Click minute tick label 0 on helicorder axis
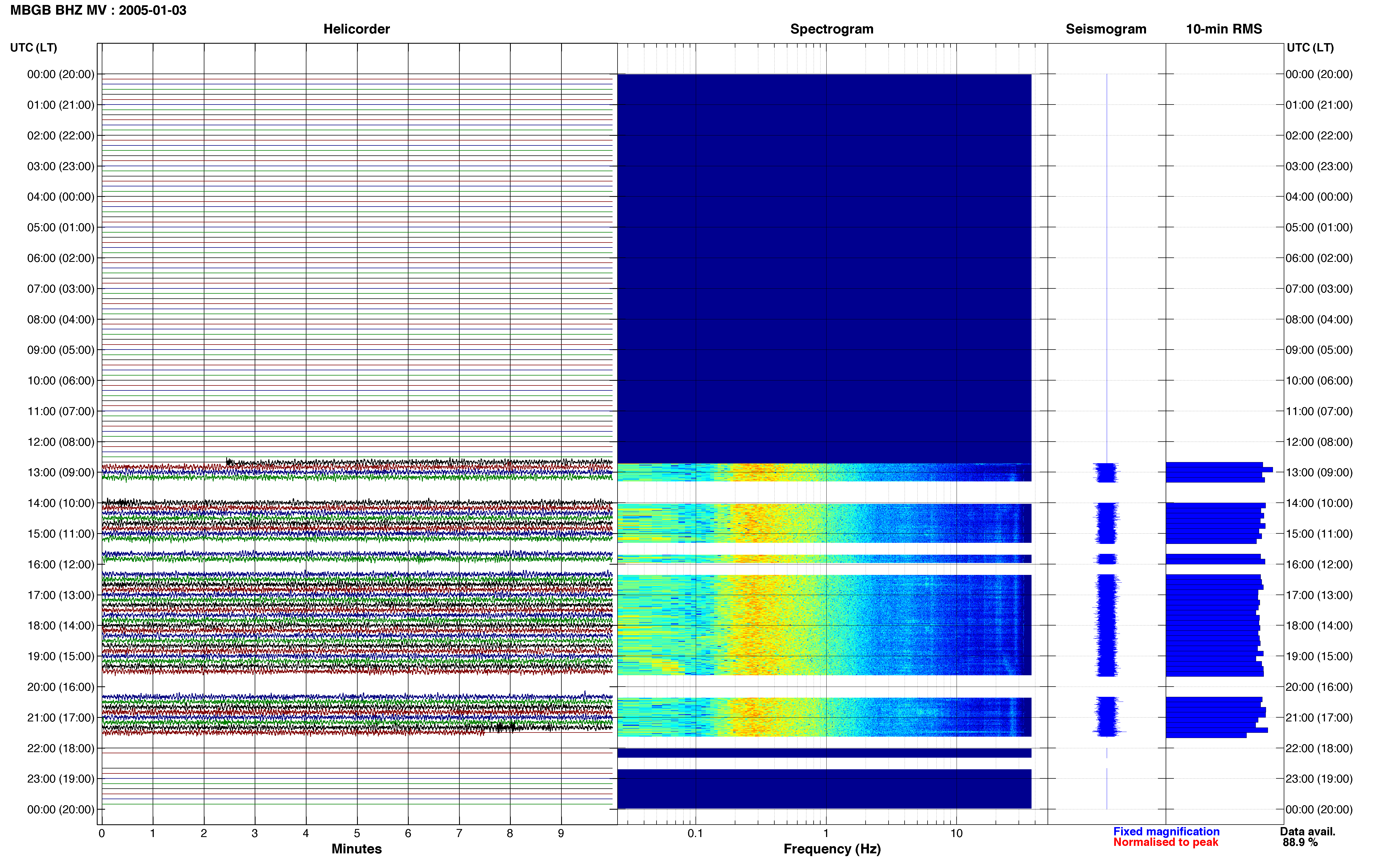Screen dimensions: 1388x868 pyautogui.click(x=101, y=833)
